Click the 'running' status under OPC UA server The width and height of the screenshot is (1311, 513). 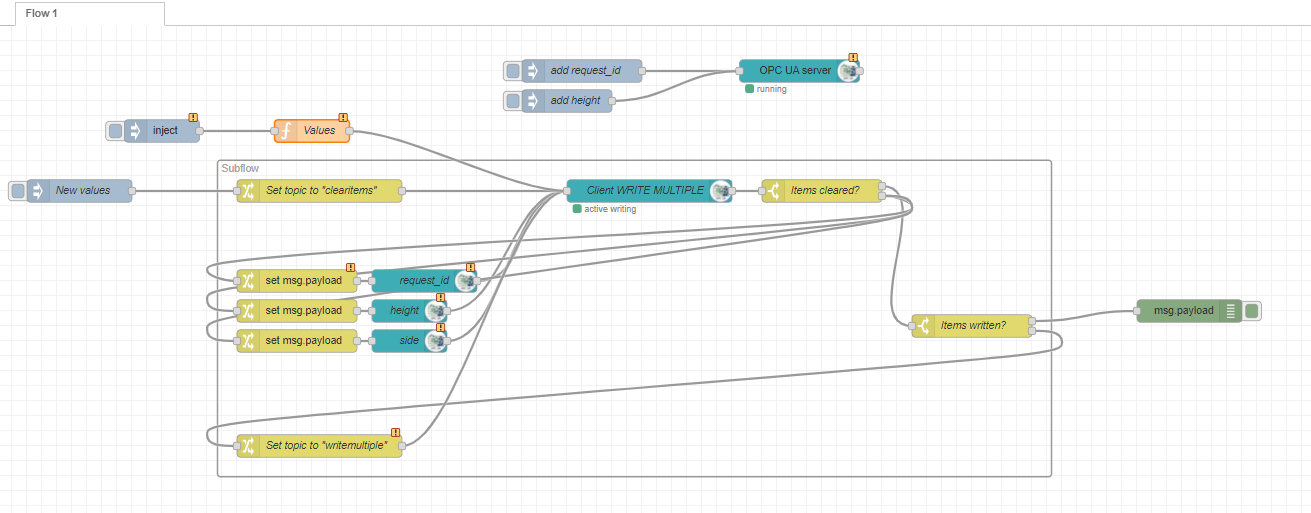coord(772,89)
